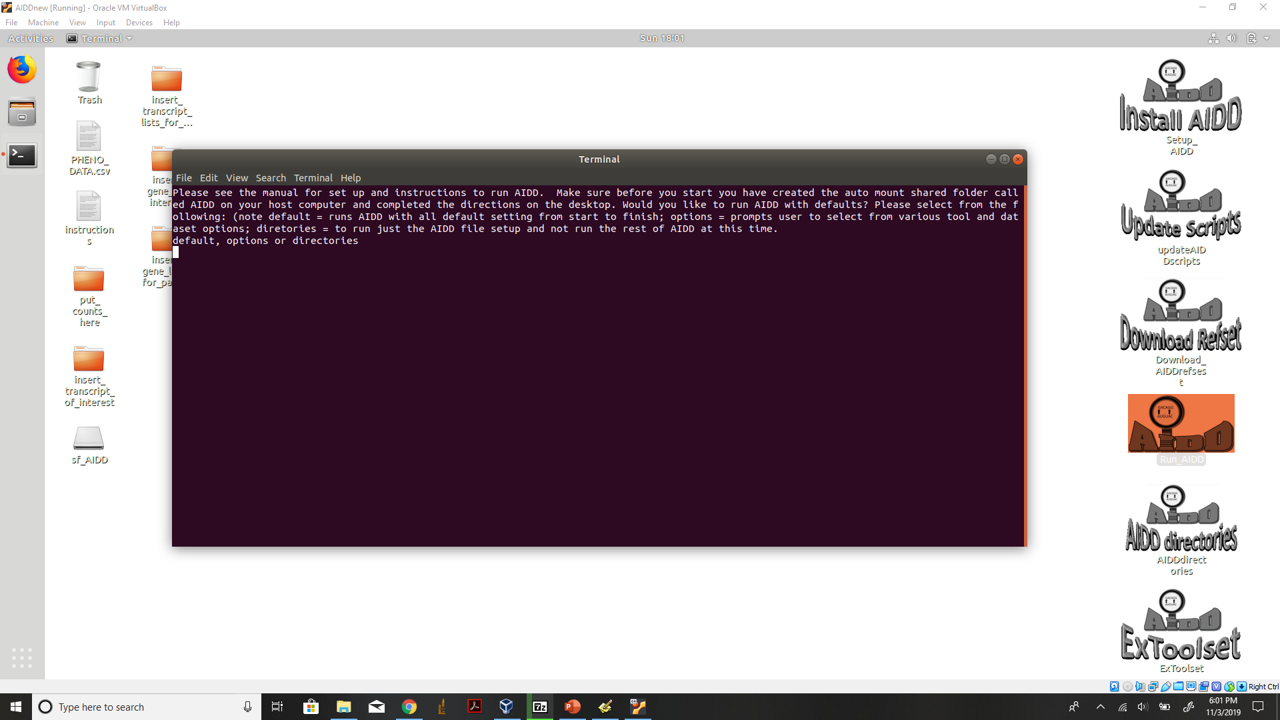Open Microsoft Store on the taskbar
Image resolution: width=1280 pixels, height=720 pixels.
coord(311,706)
